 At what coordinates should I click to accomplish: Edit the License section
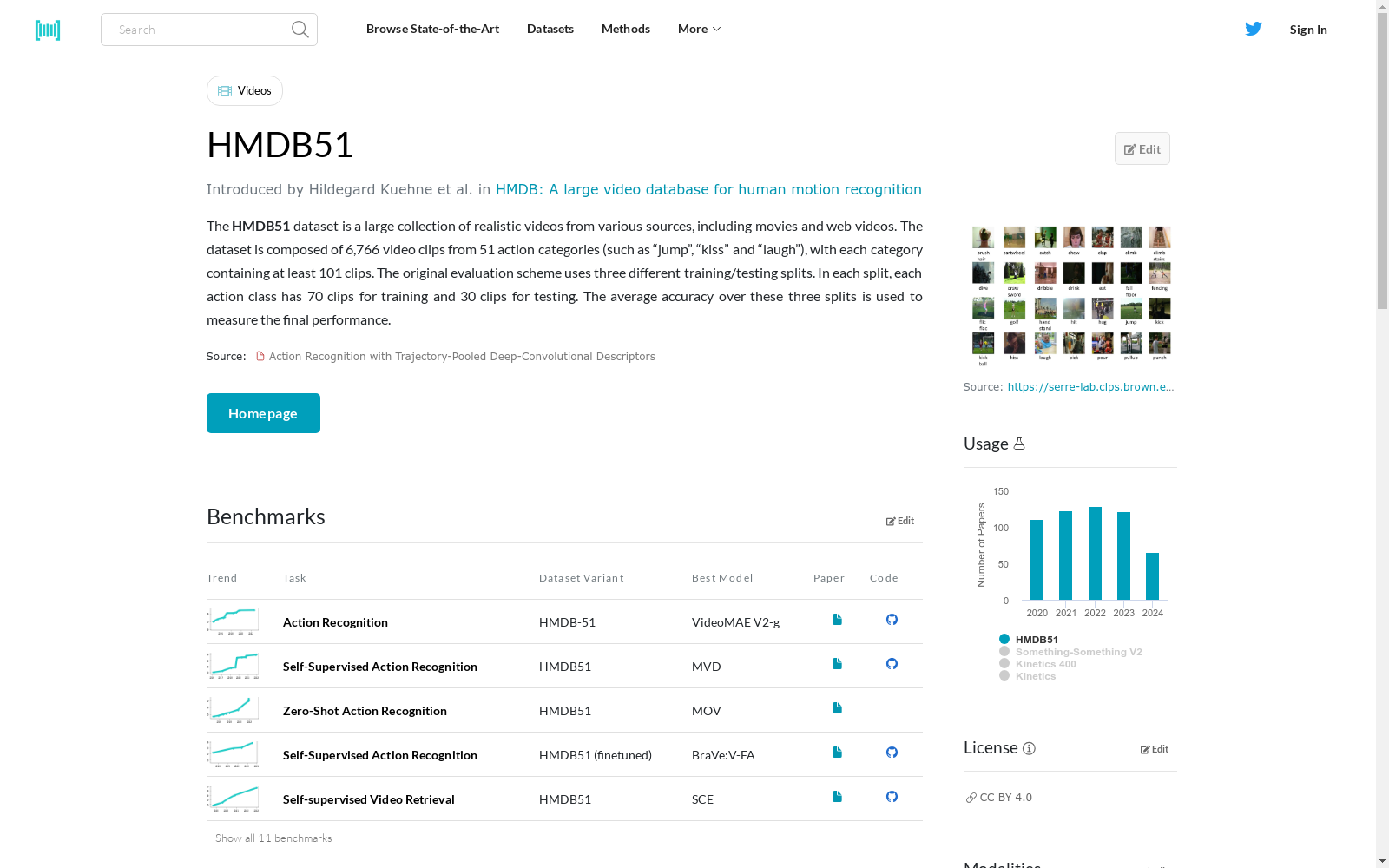point(1155,749)
